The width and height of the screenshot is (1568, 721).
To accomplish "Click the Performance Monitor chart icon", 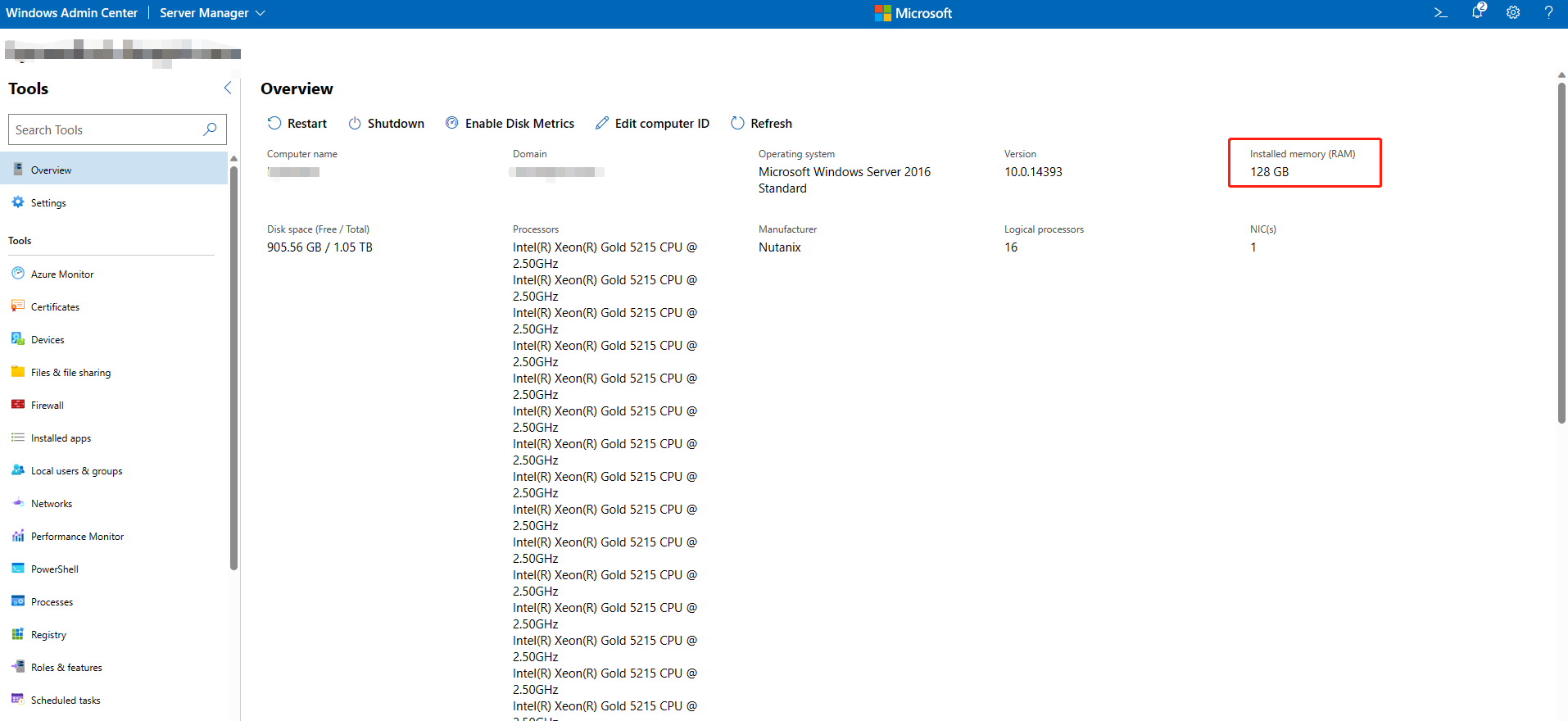I will tap(18, 536).
